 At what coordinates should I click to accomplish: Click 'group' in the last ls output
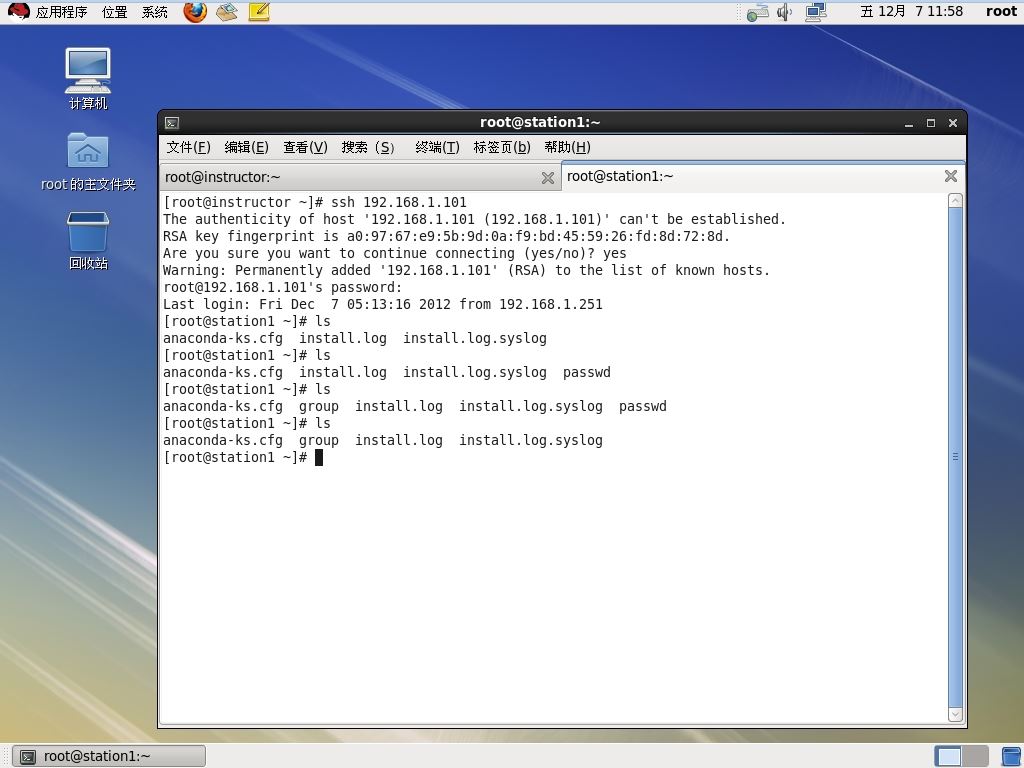[x=319, y=441]
